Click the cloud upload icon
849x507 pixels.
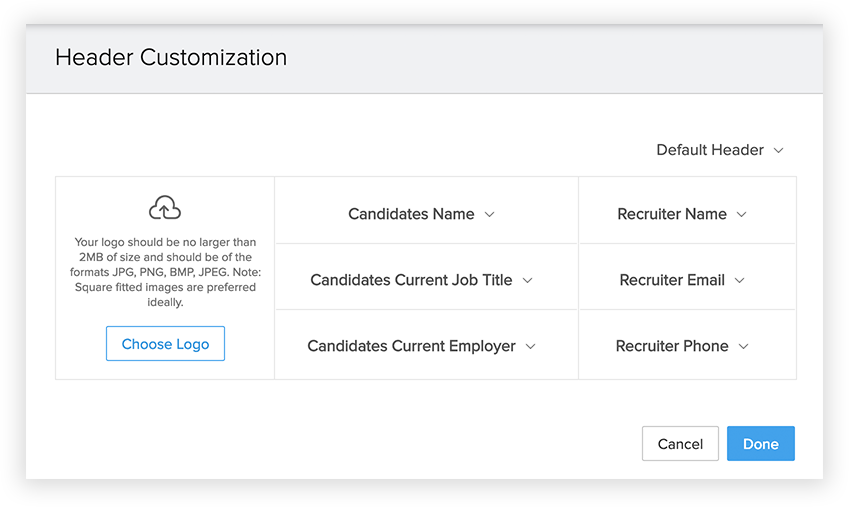point(165,208)
